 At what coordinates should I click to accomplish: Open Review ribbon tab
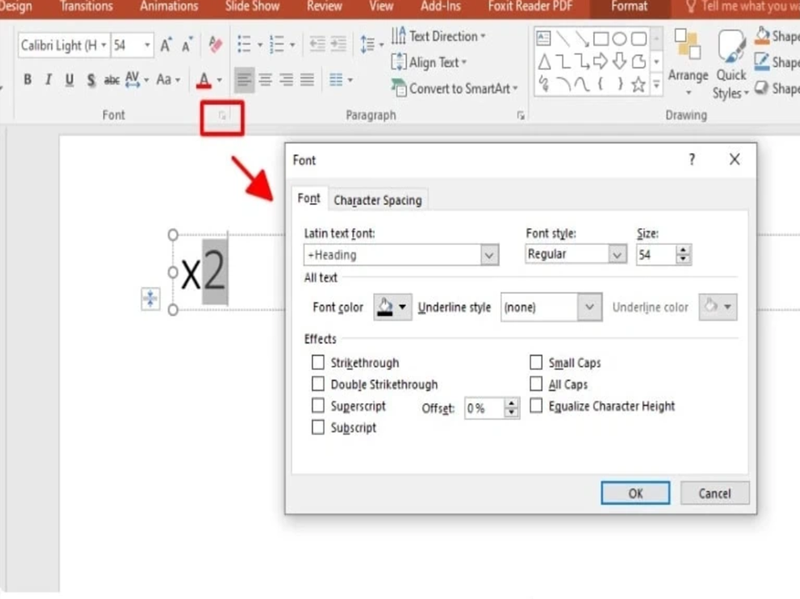click(324, 6)
